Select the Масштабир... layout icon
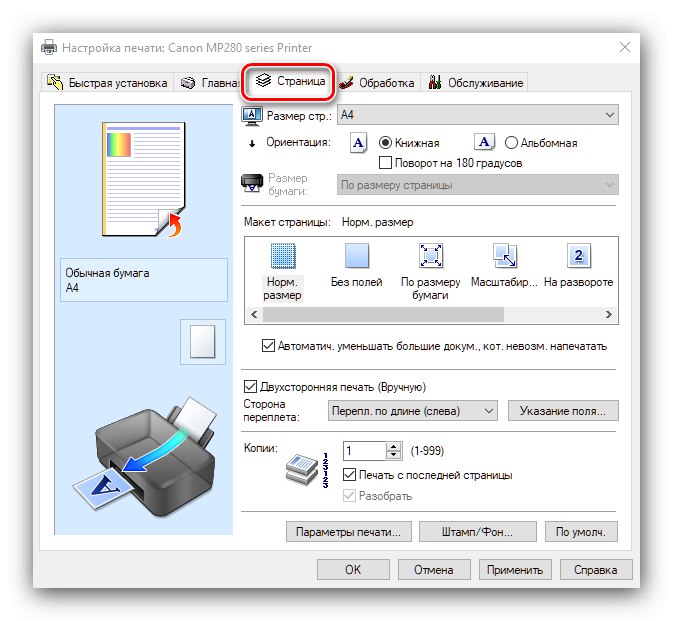The width and height of the screenshot is (673, 621). (x=505, y=256)
